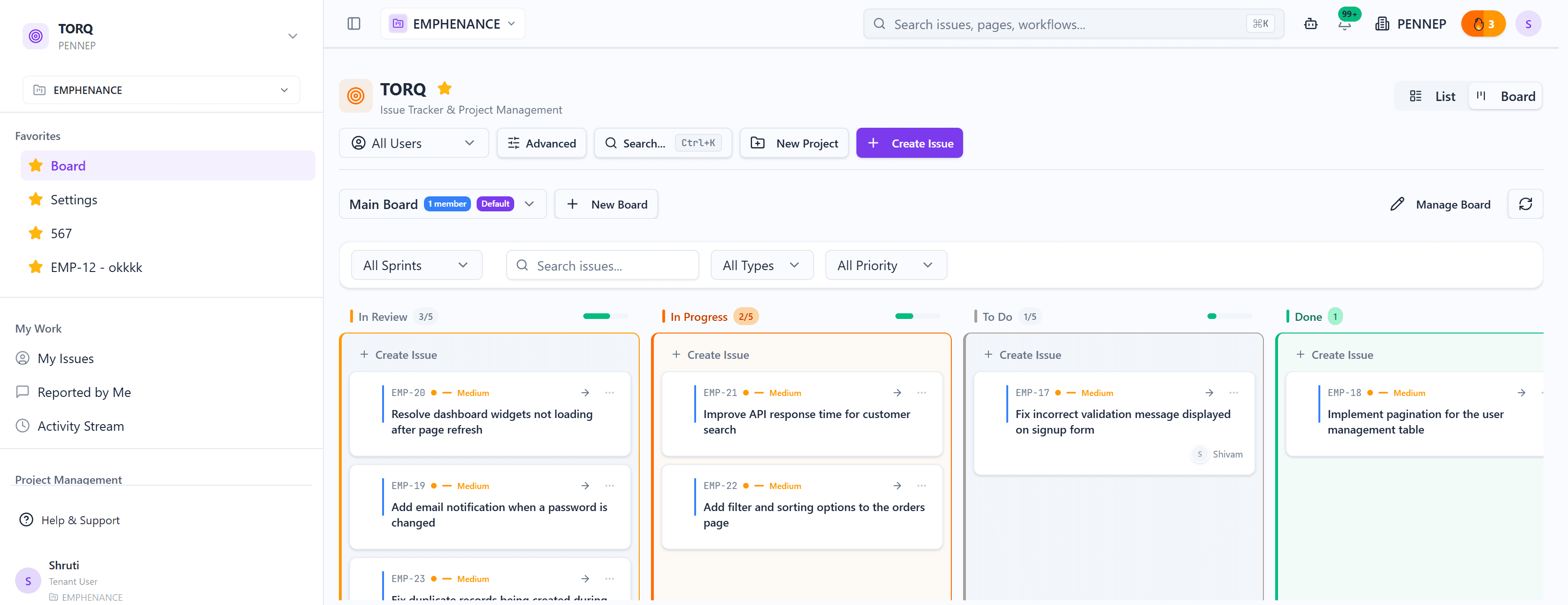Refresh the board using the refresh icon

(x=1525, y=204)
